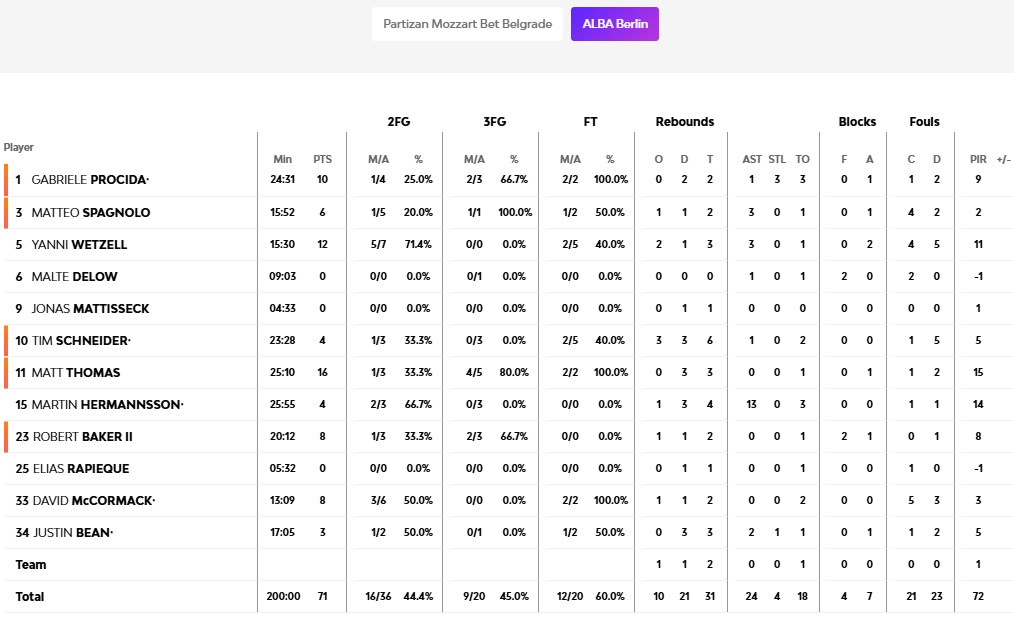Click the Rebounds group header
1014x621 pixels.
tap(684, 122)
